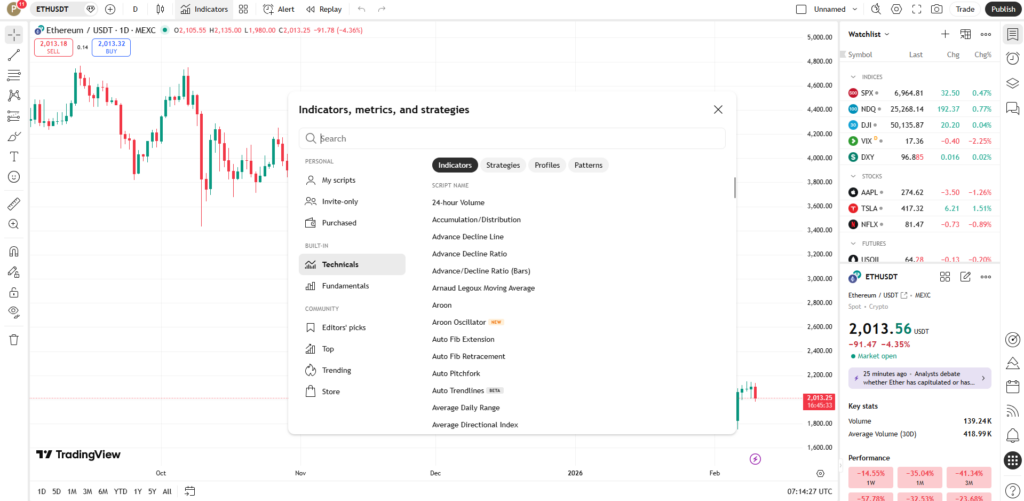Select the Trend Line drawing tool
This screenshot has width=1024, height=501.
click(14, 55)
